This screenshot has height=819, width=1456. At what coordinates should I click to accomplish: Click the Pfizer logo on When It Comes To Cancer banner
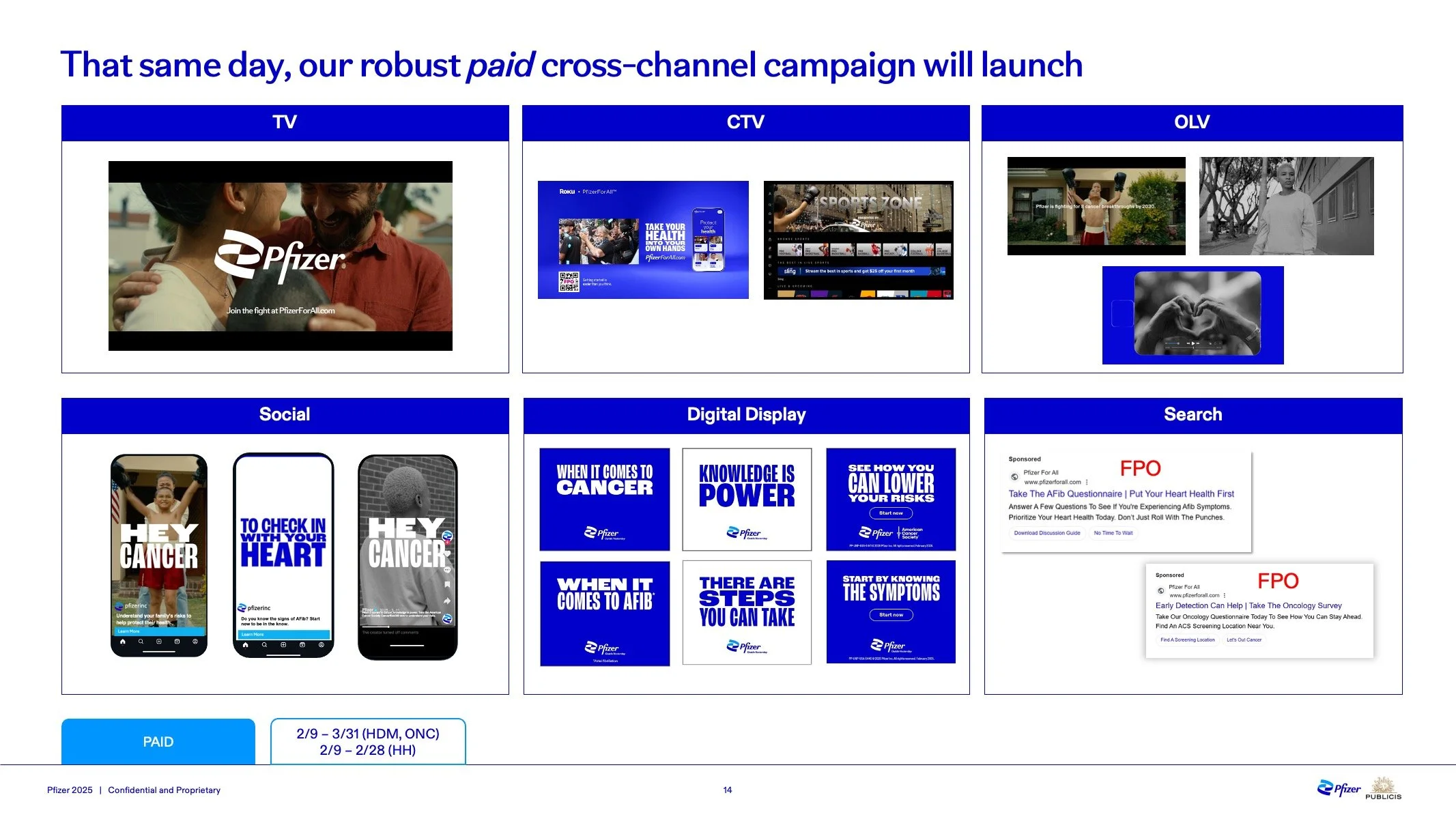point(605,533)
